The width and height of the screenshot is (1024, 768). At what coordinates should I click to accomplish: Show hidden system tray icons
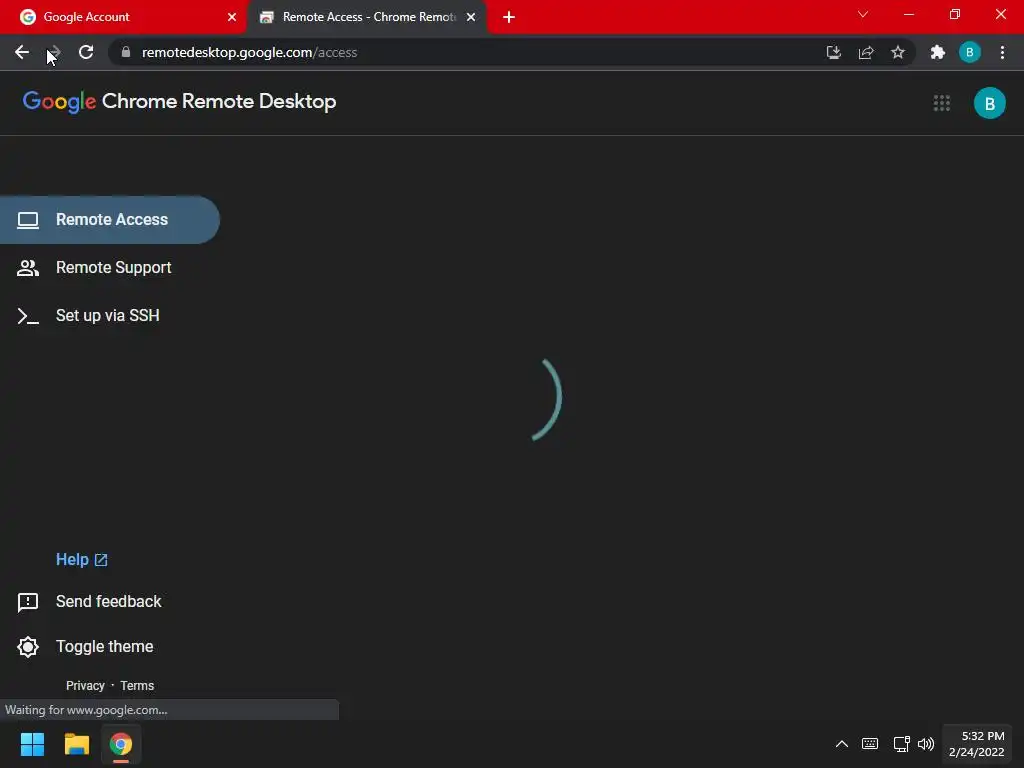click(x=842, y=744)
